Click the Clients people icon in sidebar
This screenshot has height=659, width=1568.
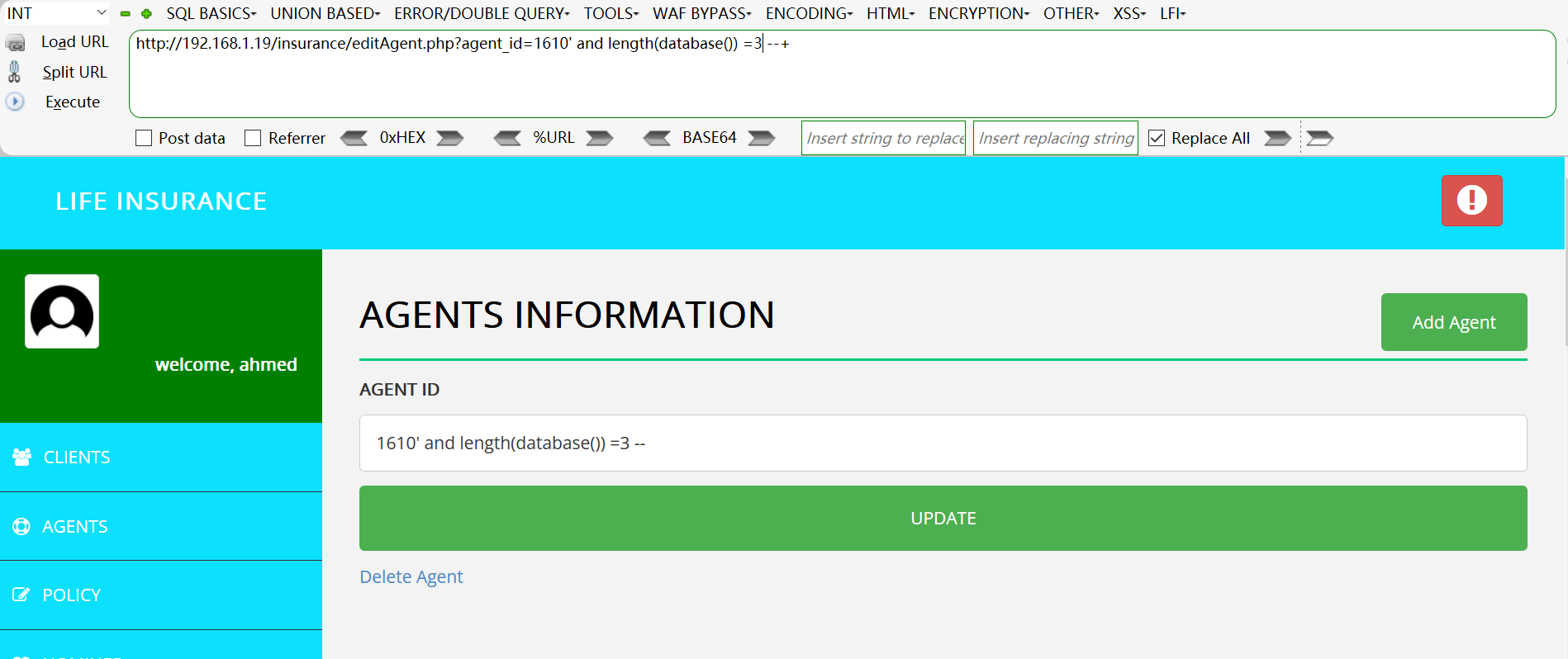point(22,457)
